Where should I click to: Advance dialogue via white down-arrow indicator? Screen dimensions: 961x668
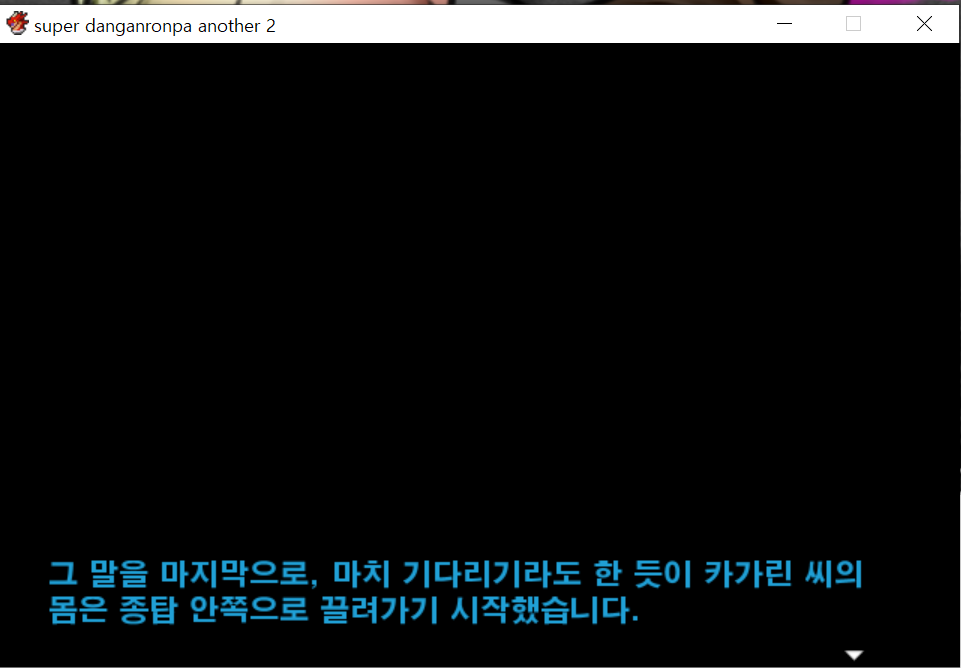tap(854, 655)
